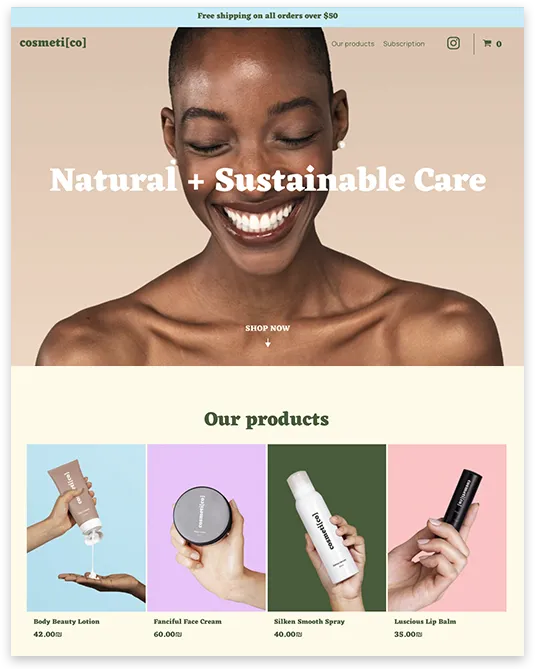Image resolution: width=535 pixels, height=669 pixels.
Task: Open the shopping cart icon
Action: coord(487,43)
